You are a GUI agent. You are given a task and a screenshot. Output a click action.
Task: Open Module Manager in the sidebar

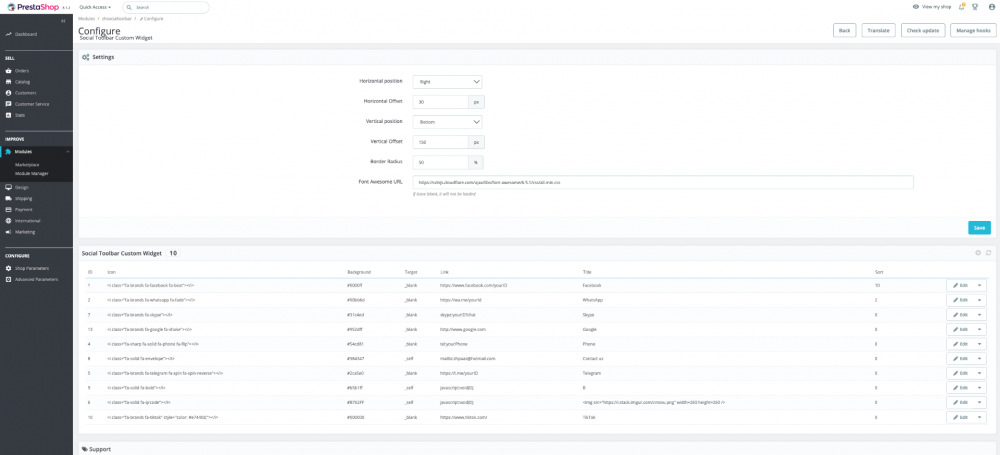pos(32,173)
